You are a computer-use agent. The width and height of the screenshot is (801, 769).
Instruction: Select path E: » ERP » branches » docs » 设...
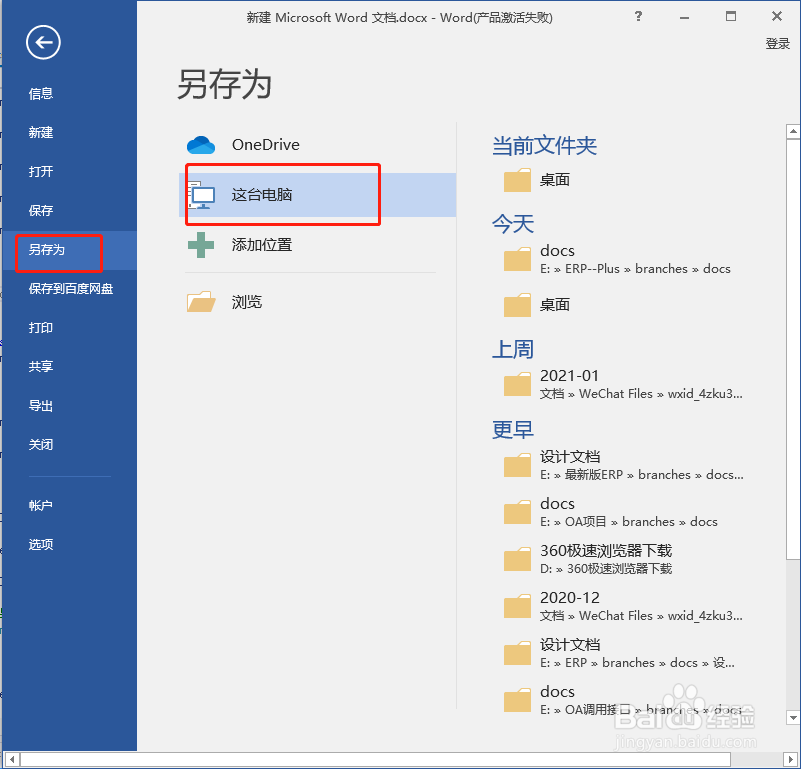click(637, 663)
